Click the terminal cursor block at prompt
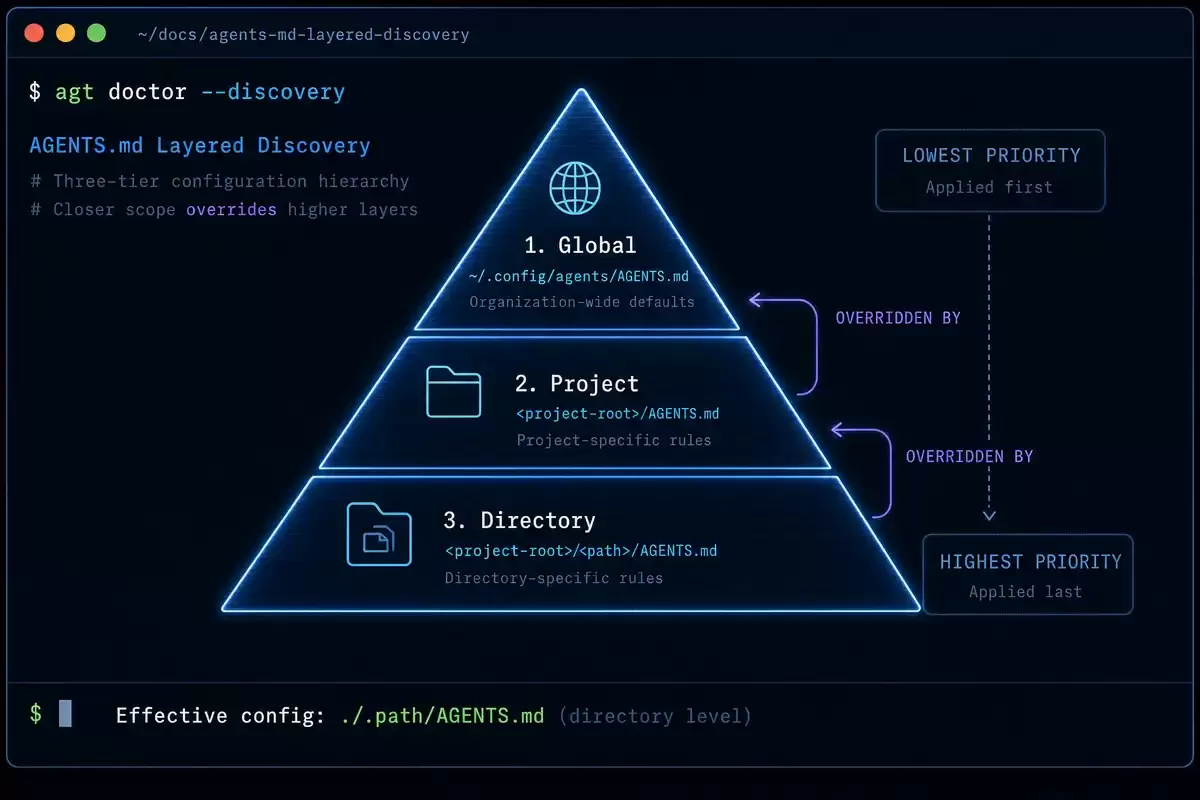This screenshot has width=1200, height=800. point(65,714)
